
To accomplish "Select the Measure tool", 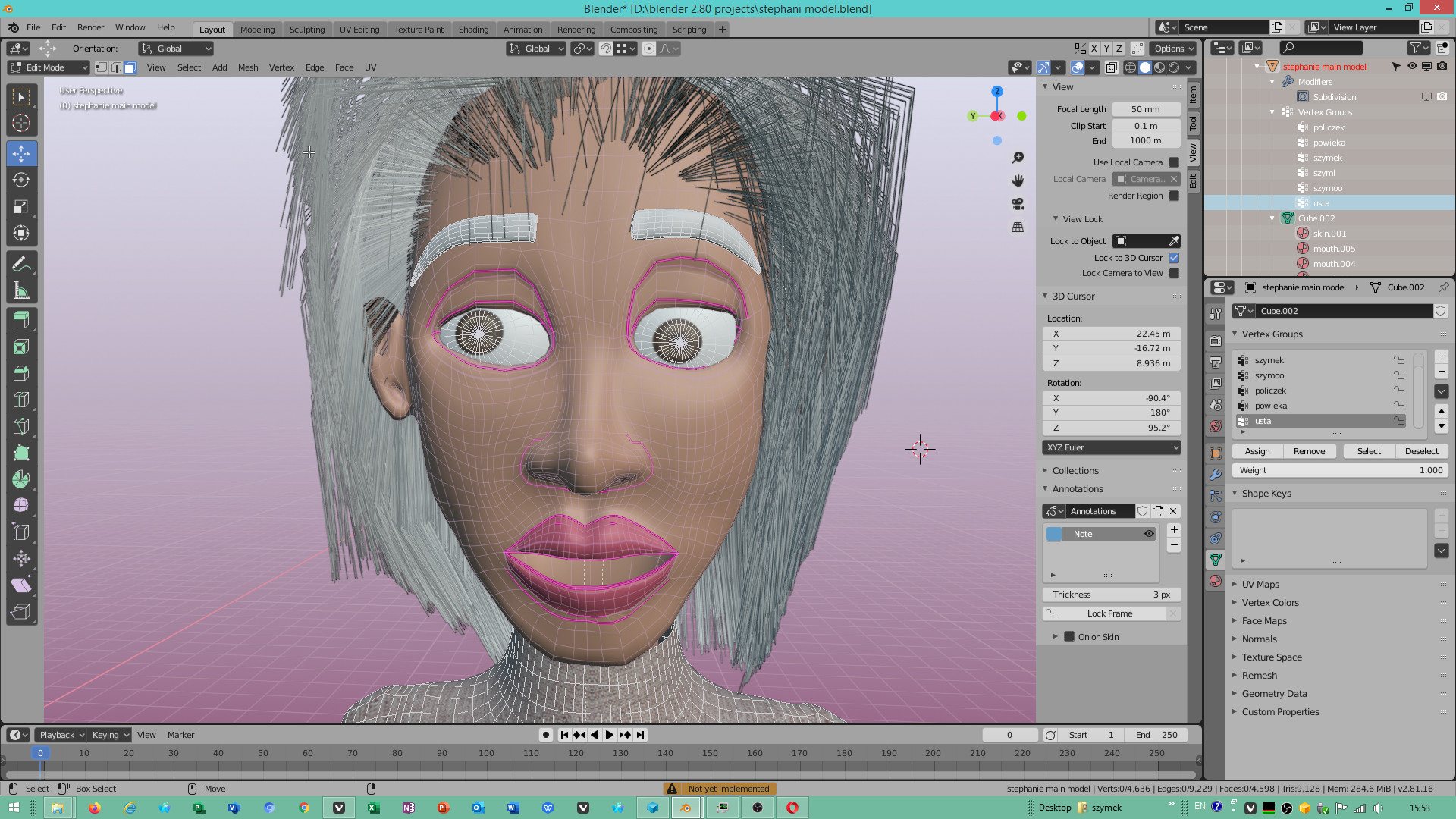I will coord(21,290).
